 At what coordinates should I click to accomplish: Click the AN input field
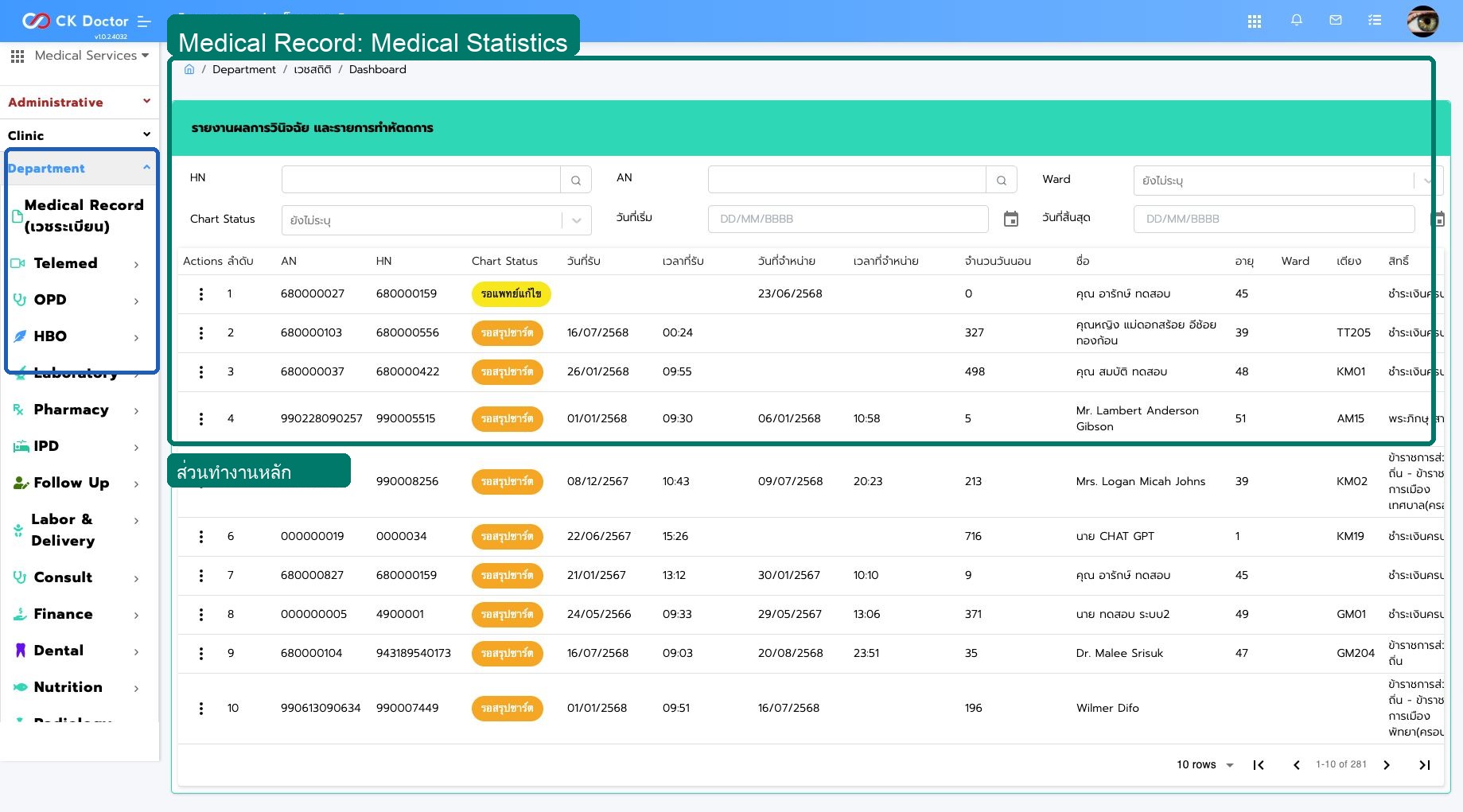[846, 180]
